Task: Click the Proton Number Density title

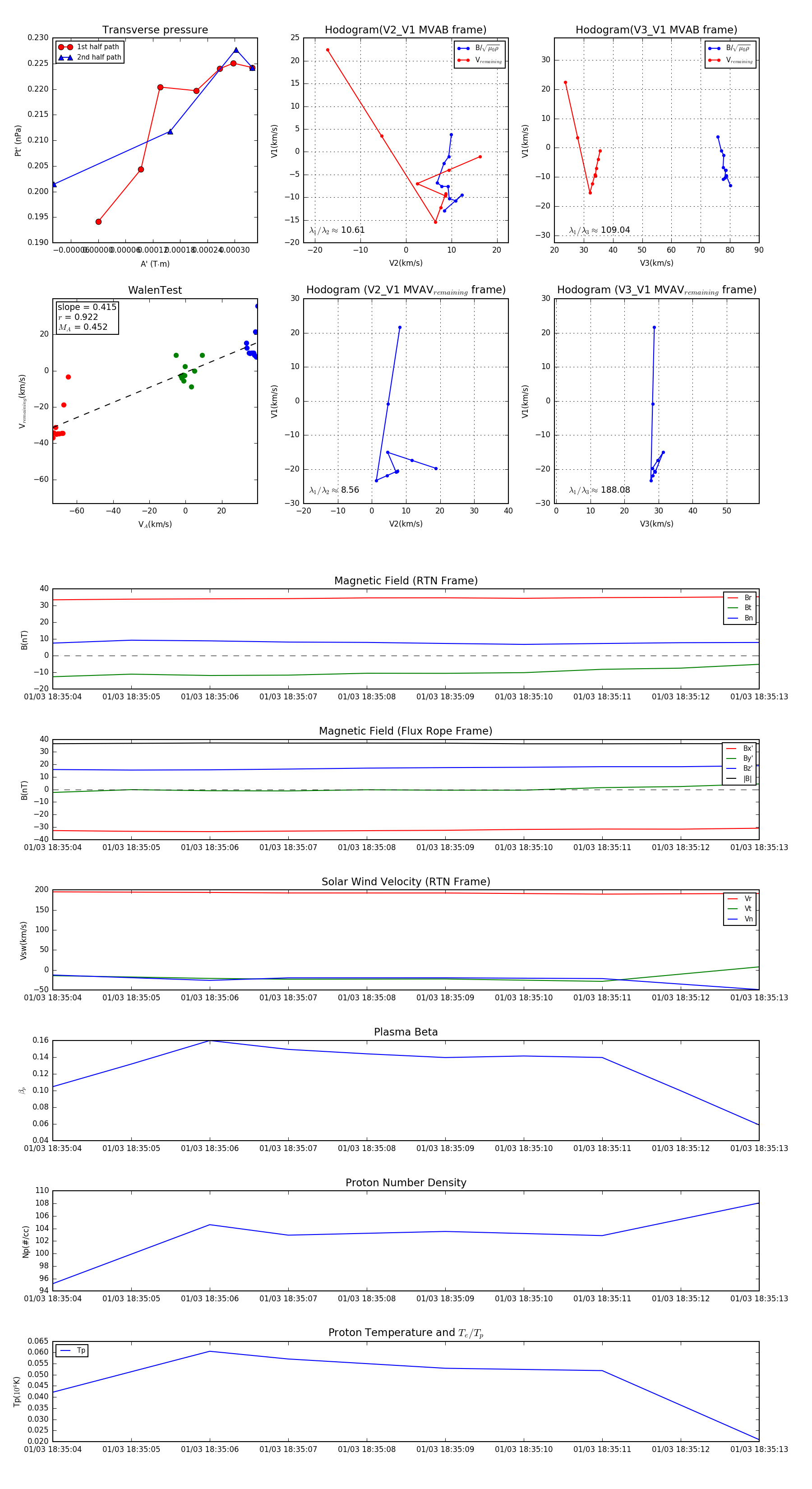Action: [x=406, y=1183]
